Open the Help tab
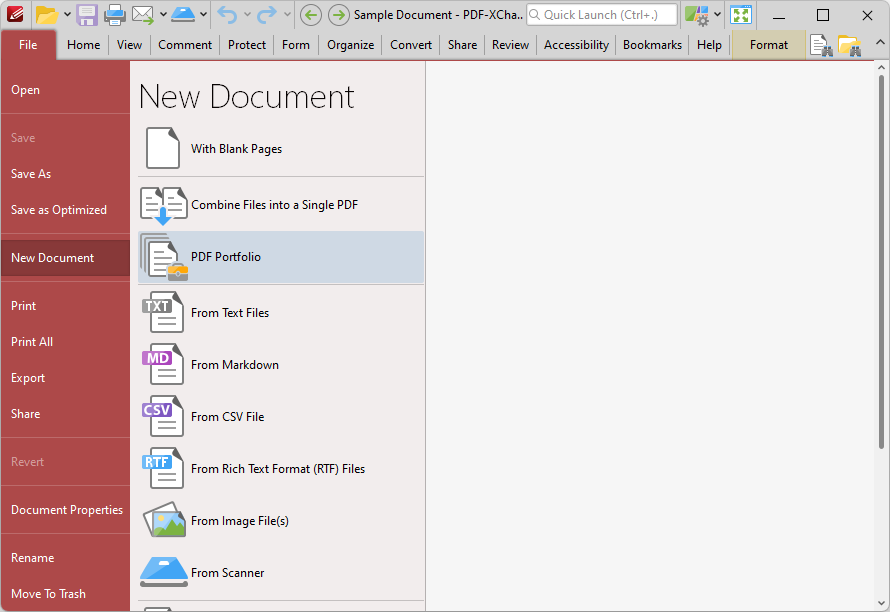Viewport: 890px width, 612px height. point(709,45)
